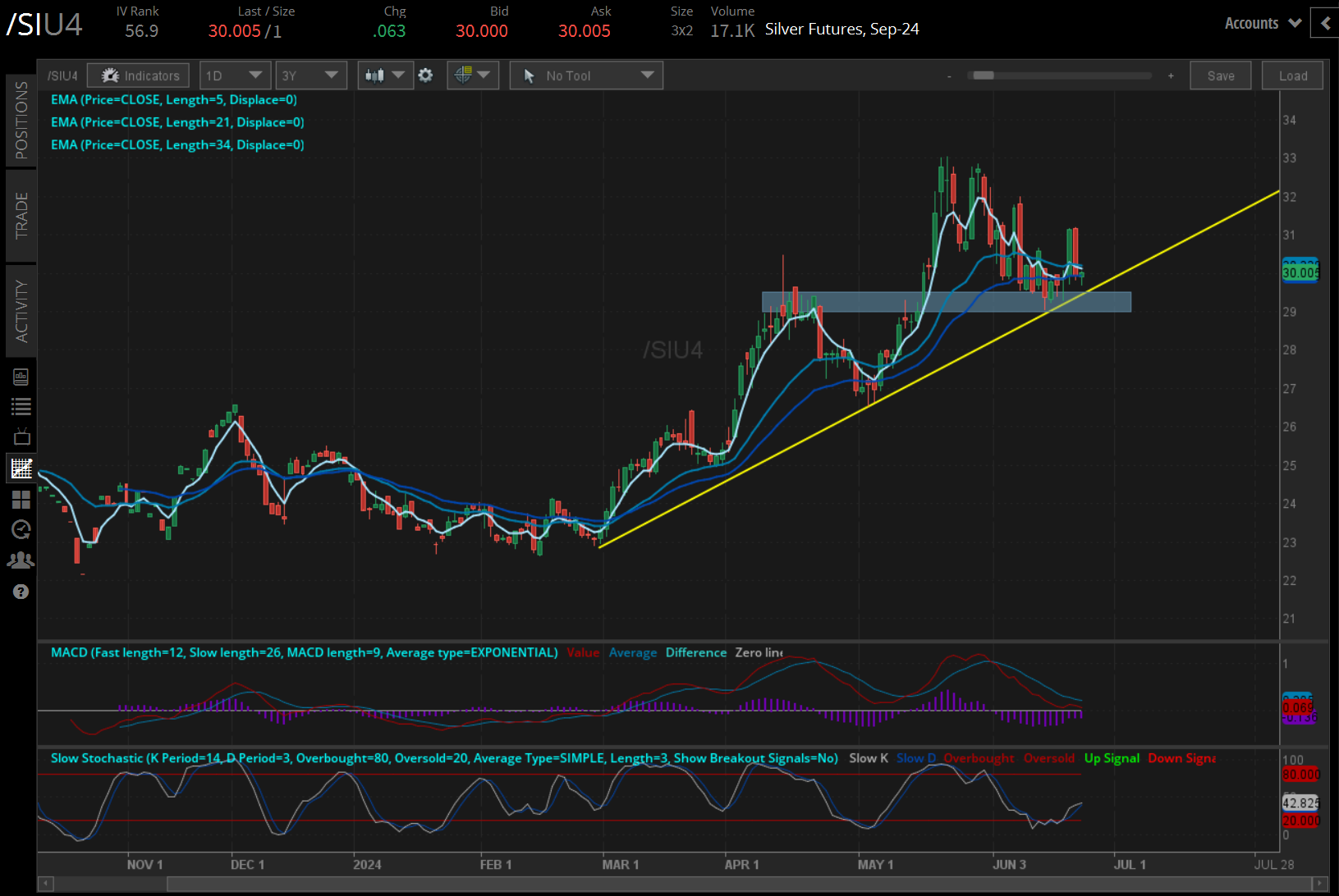Viewport: 1339px width, 896px height.
Task: Collapse panel with top-right arrow button
Action: 1325,23
